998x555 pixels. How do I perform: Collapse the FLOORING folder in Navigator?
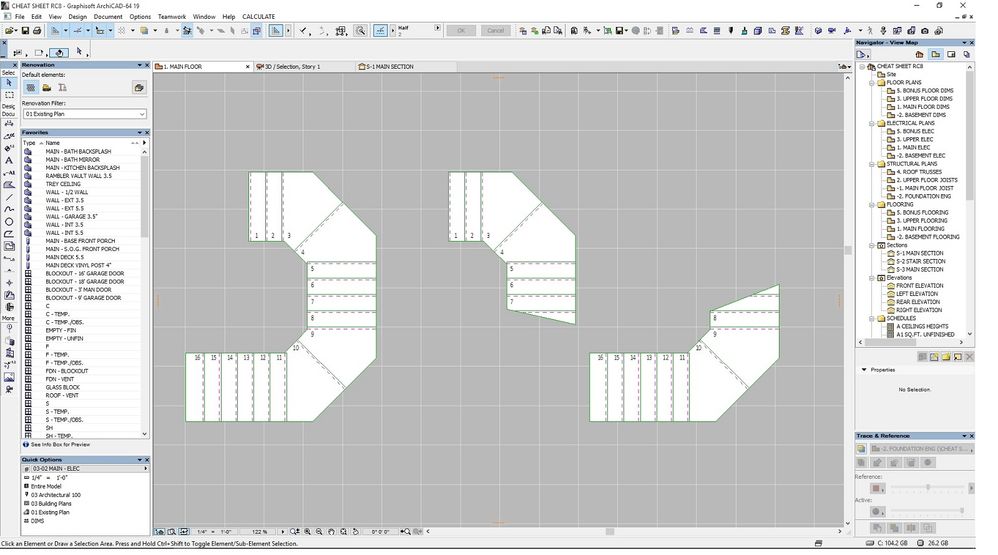871,205
